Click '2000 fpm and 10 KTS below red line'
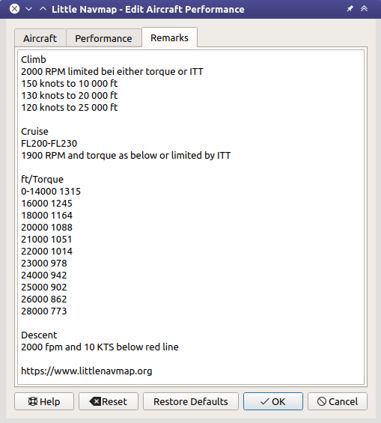The image size is (381, 423). tap(100, 347)
